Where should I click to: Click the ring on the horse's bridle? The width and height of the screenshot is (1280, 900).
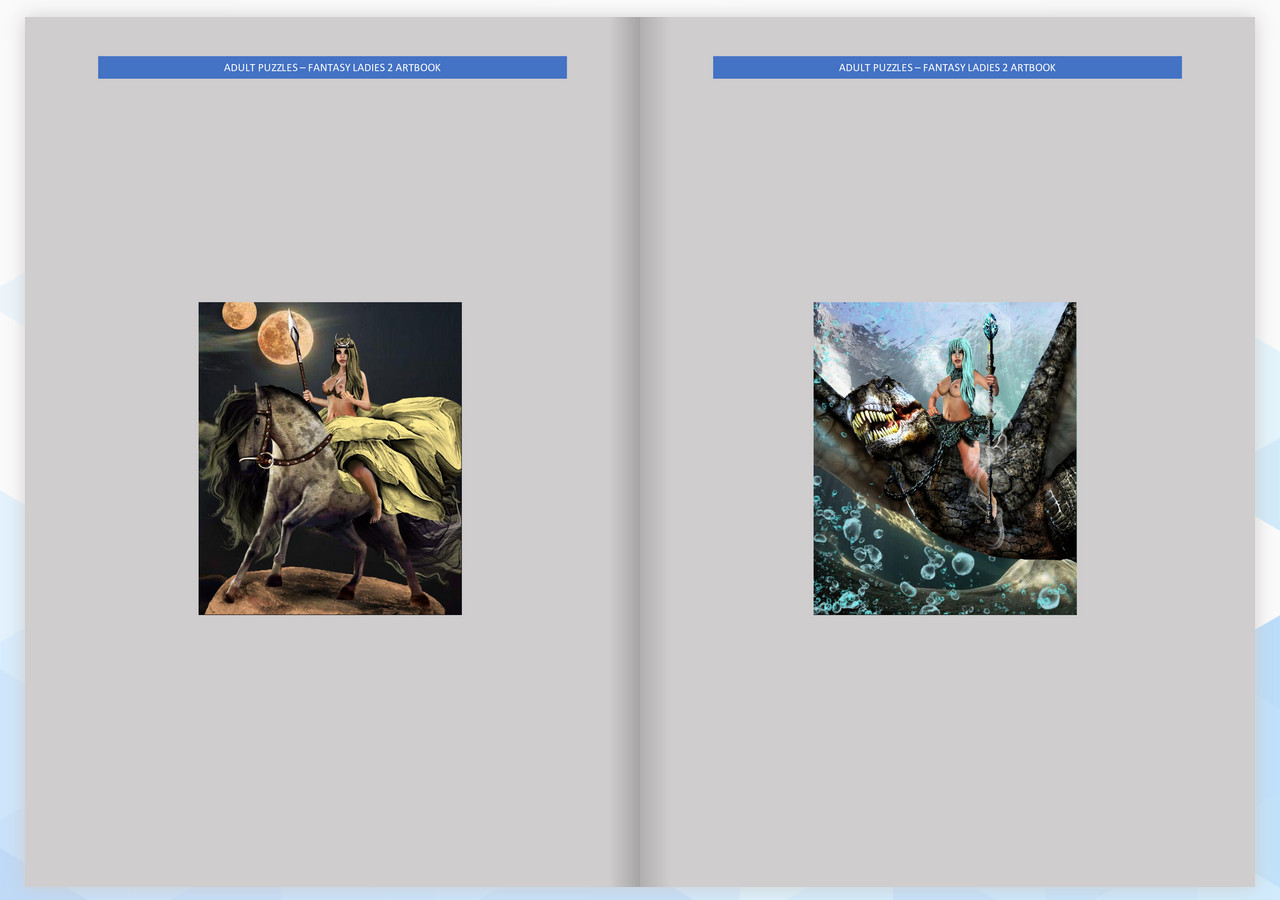264,460
